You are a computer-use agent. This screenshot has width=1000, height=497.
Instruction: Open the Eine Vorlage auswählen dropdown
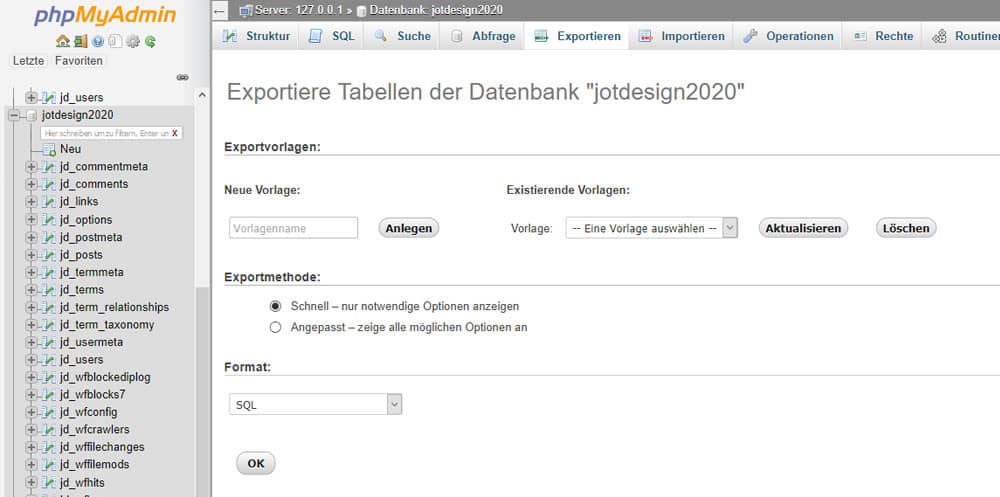(x=651, y=228)
